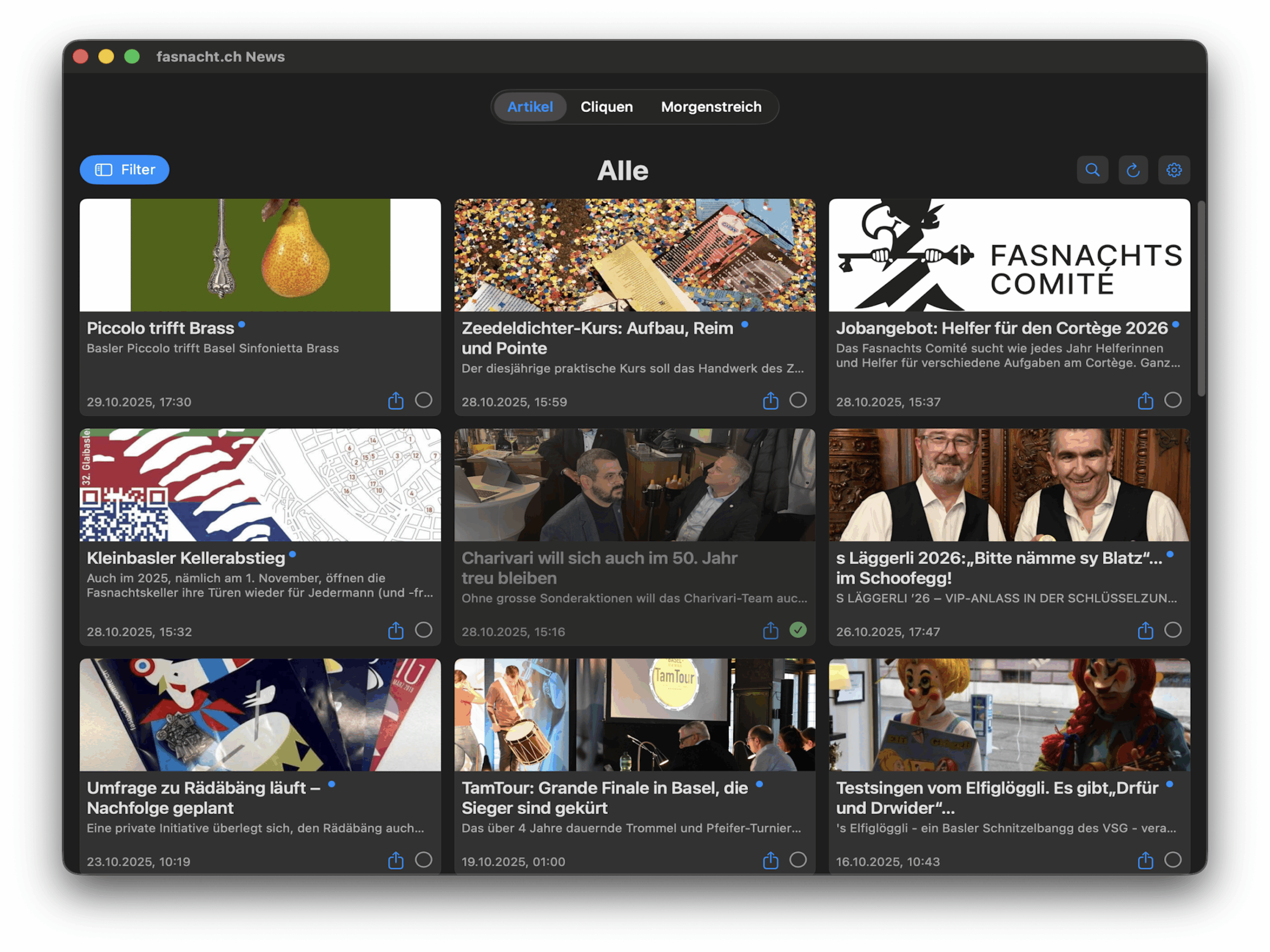Image resolution: width=1270 pixels, height=952 pixels.
Task: Select the Artikel tab
Action: (x=530, y=107)
